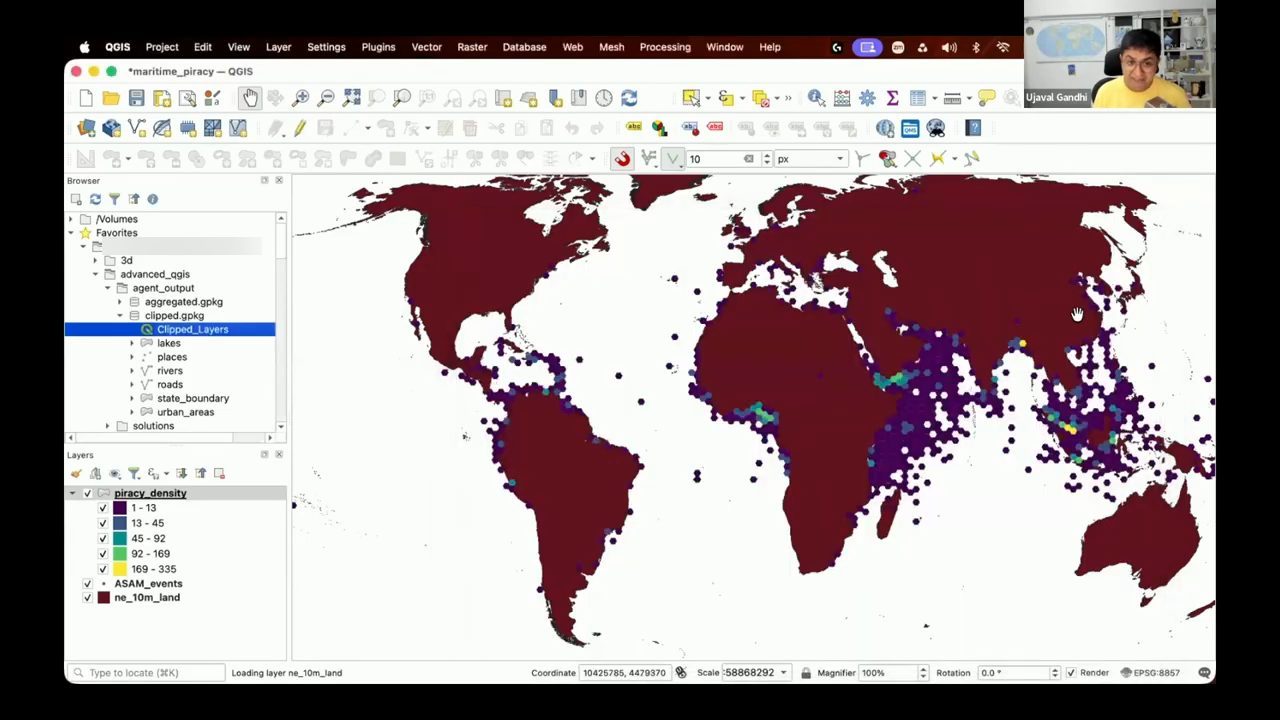
Task: Open the Raster menu
Action: click(x=472, y=47)
